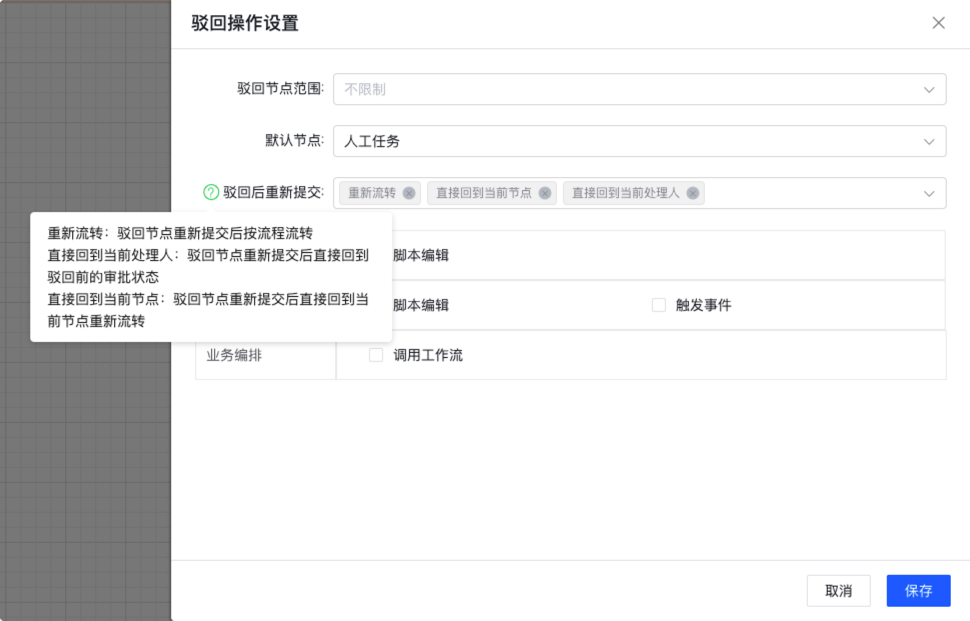Open the 默认节点 dropdown arrow
The image size is (970, 621).
click(x=929, y=141)
